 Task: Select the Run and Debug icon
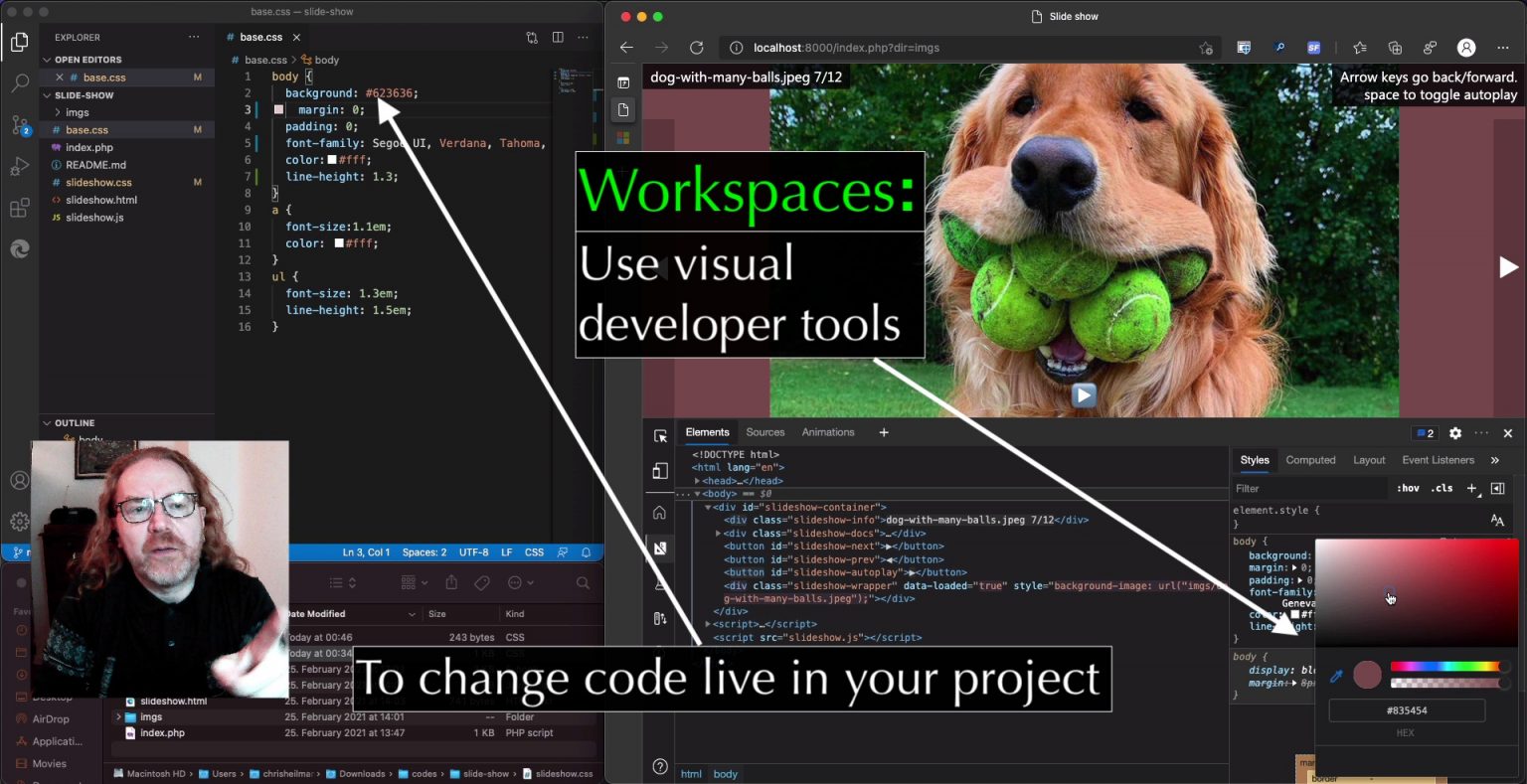click(x=20, y=166)
